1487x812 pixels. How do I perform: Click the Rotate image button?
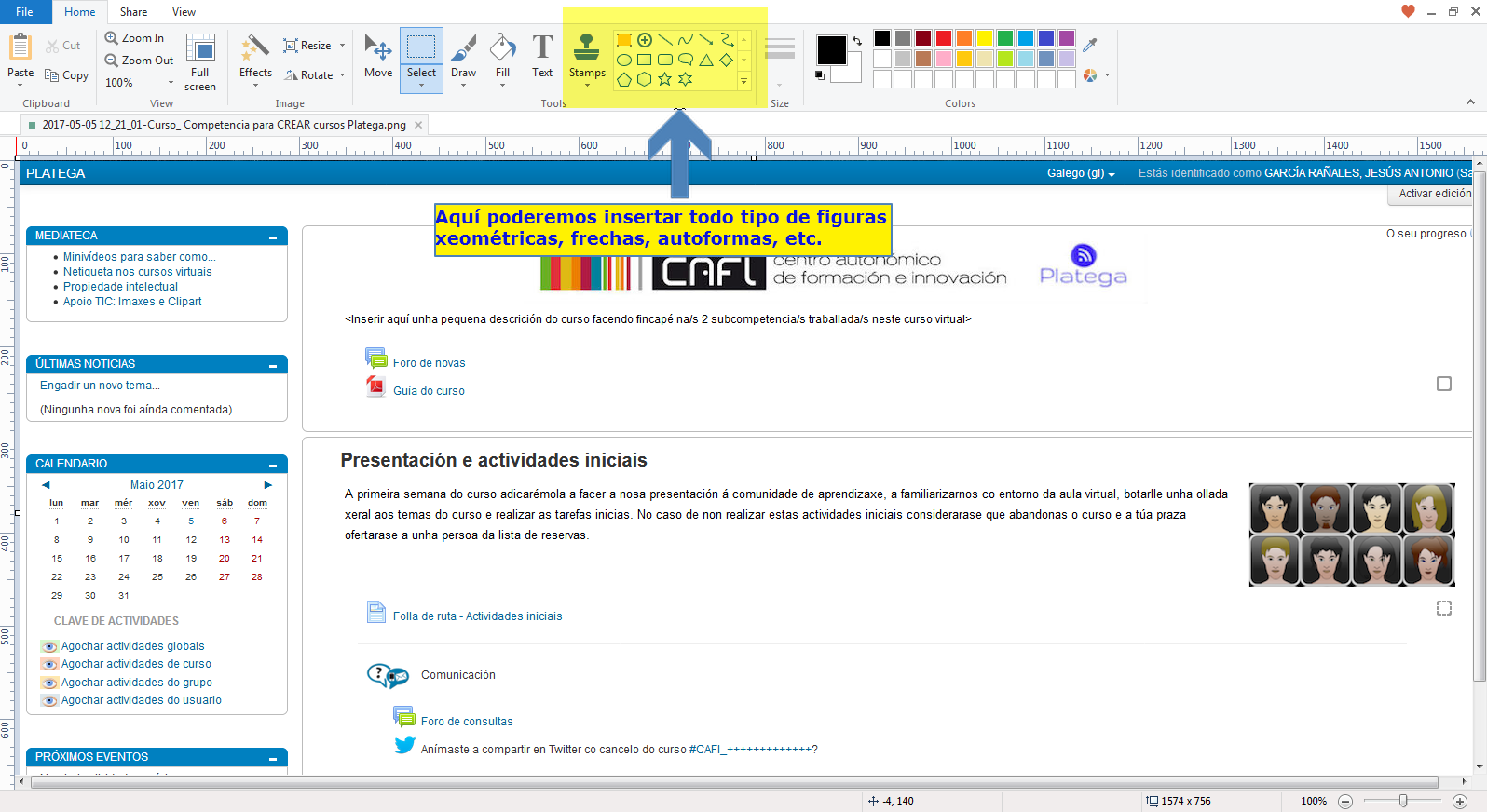click(308, 75)
